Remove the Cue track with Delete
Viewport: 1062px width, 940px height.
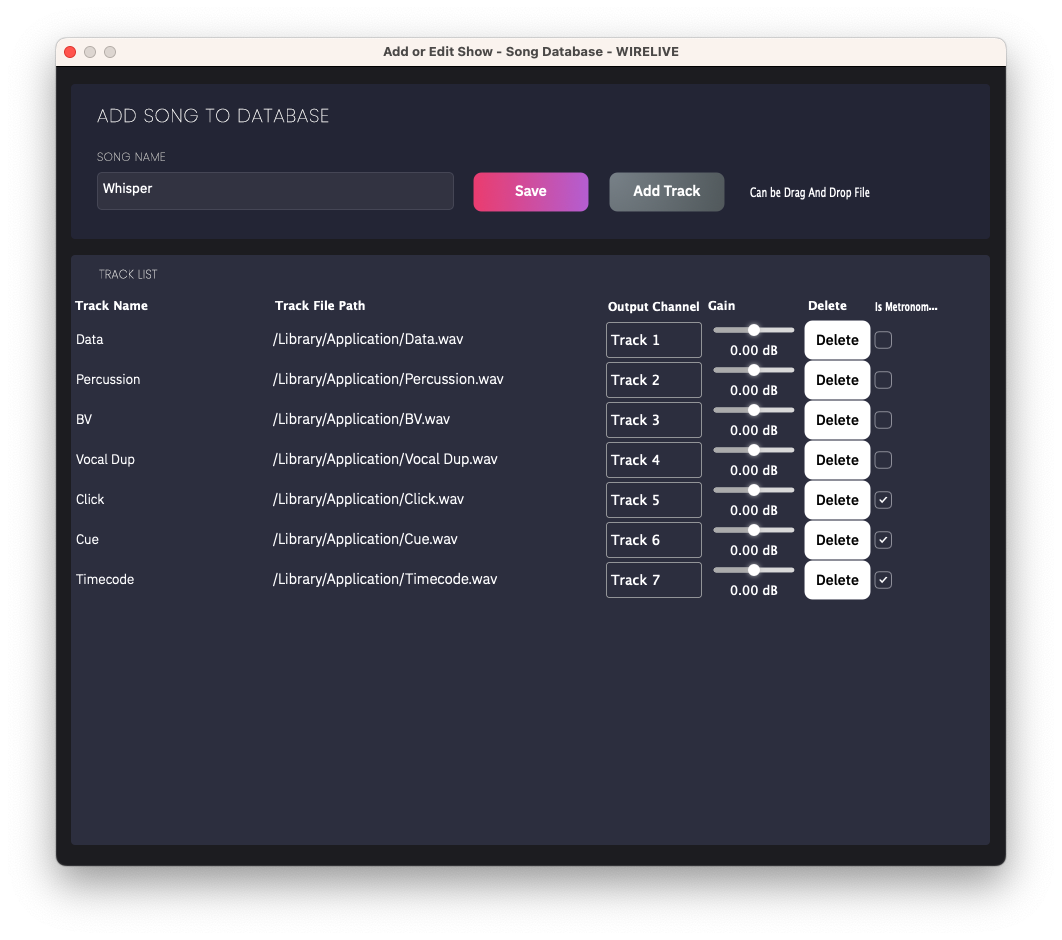[x=837, y=540]
